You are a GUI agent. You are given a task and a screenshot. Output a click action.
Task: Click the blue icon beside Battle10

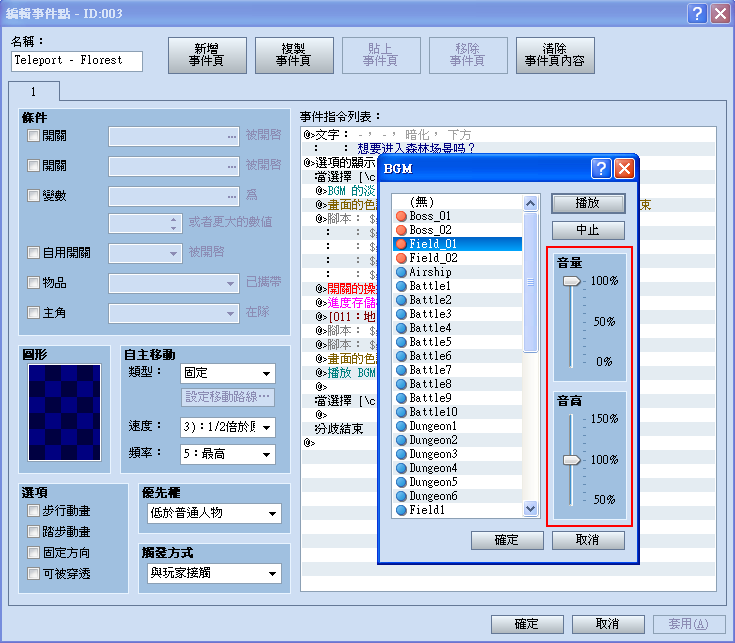(401, 412)
